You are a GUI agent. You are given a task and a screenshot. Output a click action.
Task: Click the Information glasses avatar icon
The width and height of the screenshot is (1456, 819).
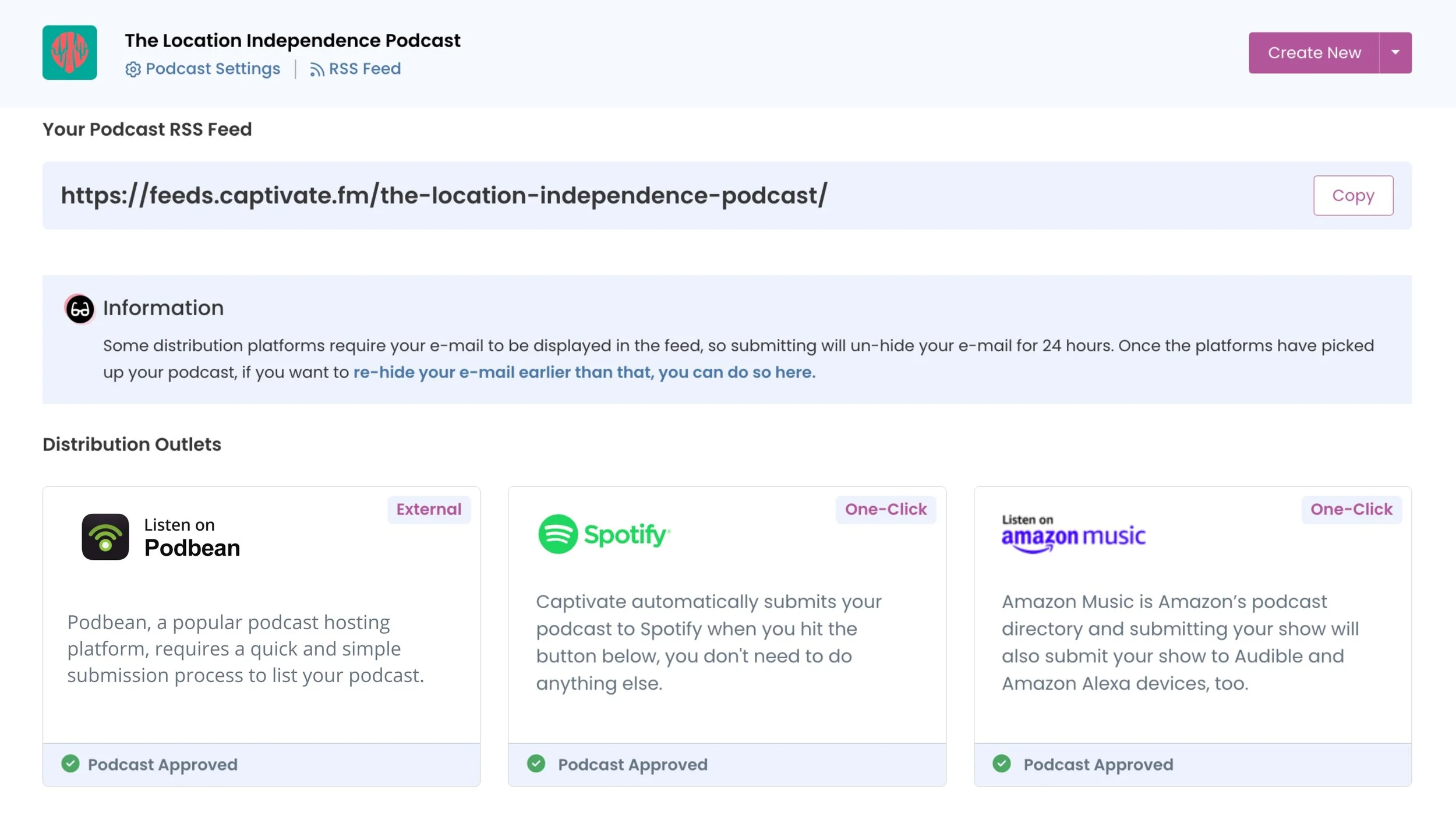(80, 309)
